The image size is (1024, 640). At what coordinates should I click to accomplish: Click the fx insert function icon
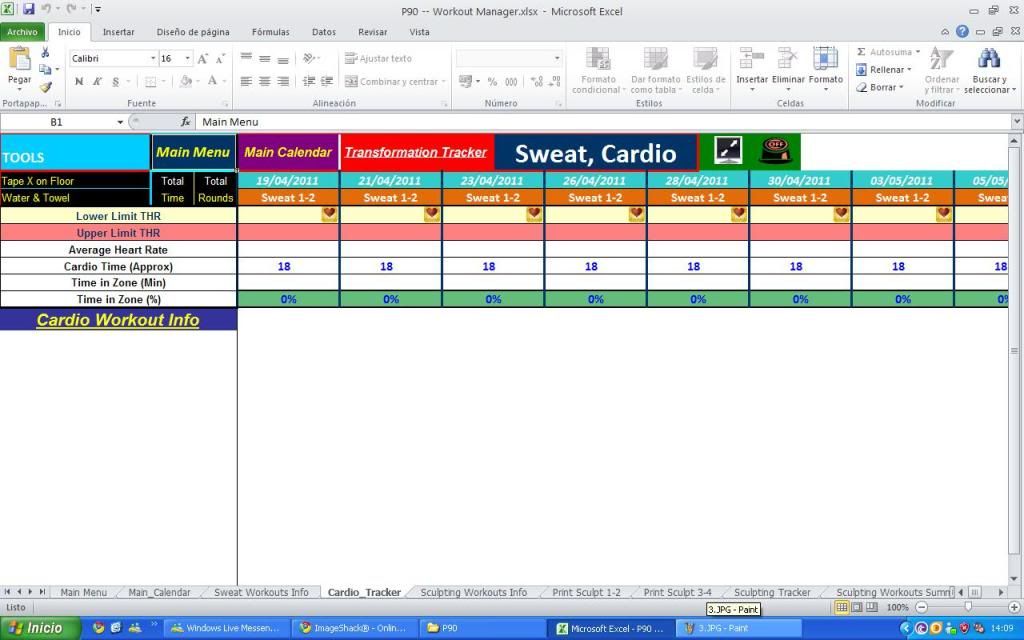(185, 122)
